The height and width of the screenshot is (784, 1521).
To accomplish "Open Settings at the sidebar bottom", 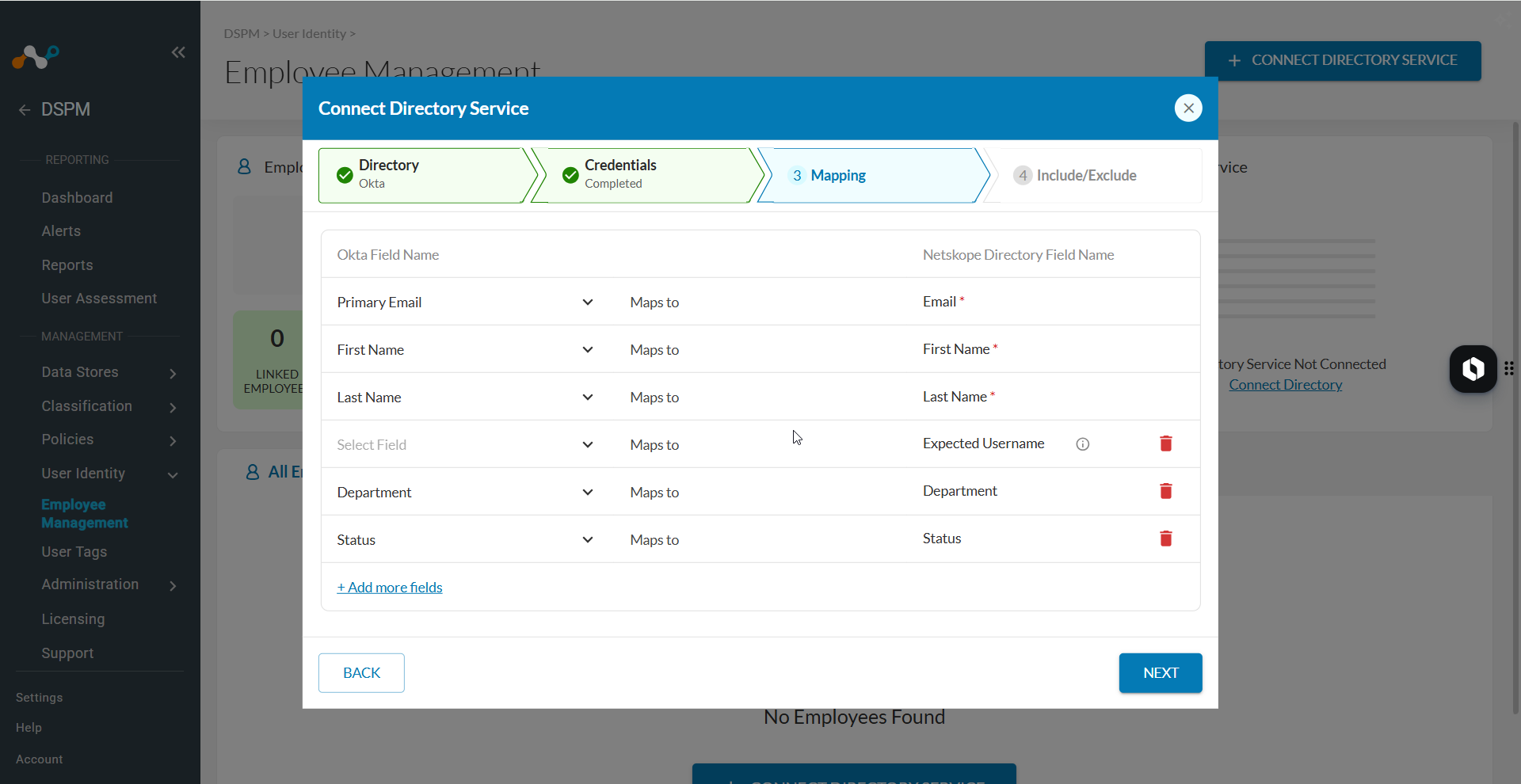I will (39, 698).
